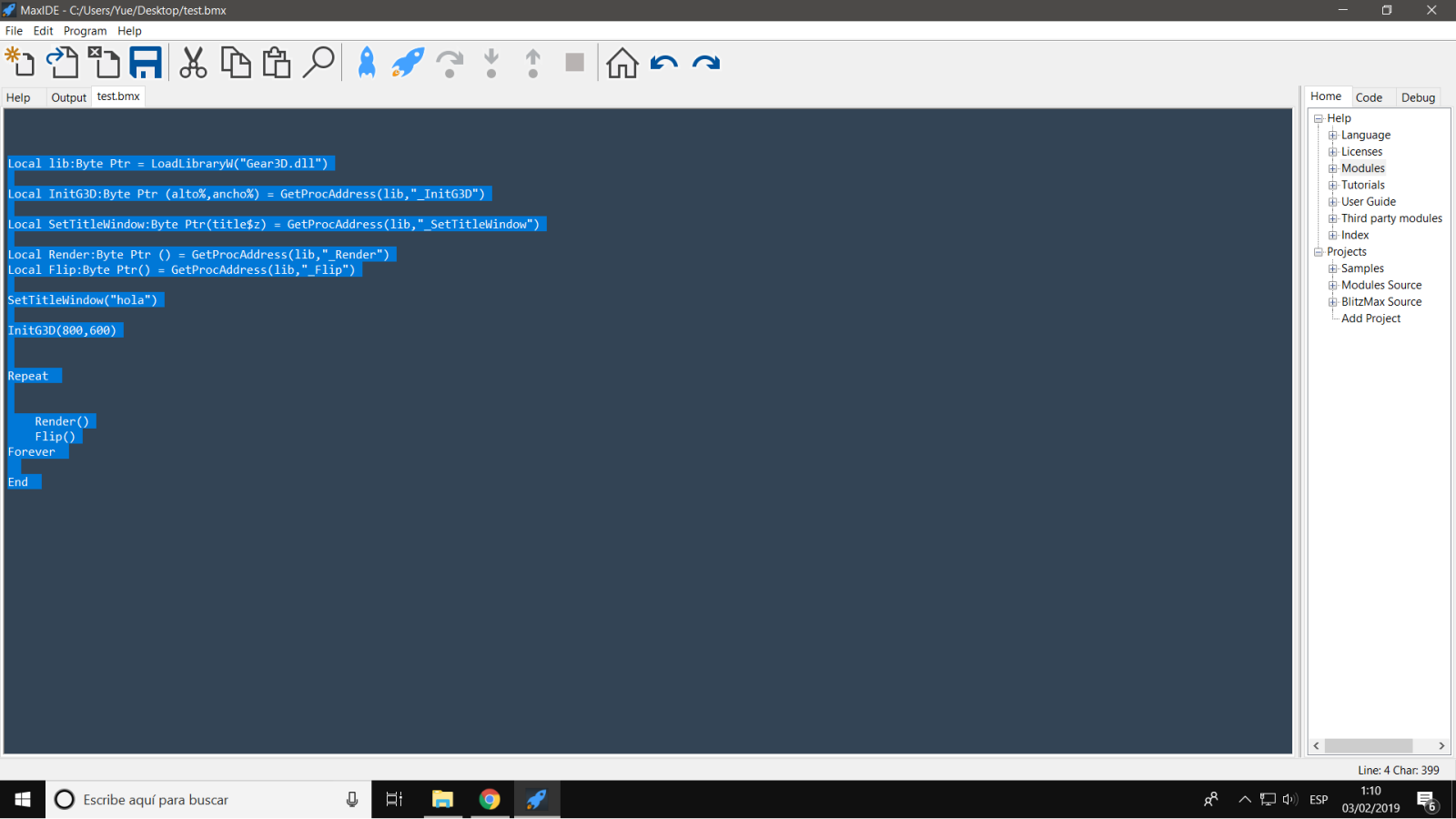This screenshot has width=1456, height=819.
Task: Save the file with floppy disk icon
Action: click(146, 63)
